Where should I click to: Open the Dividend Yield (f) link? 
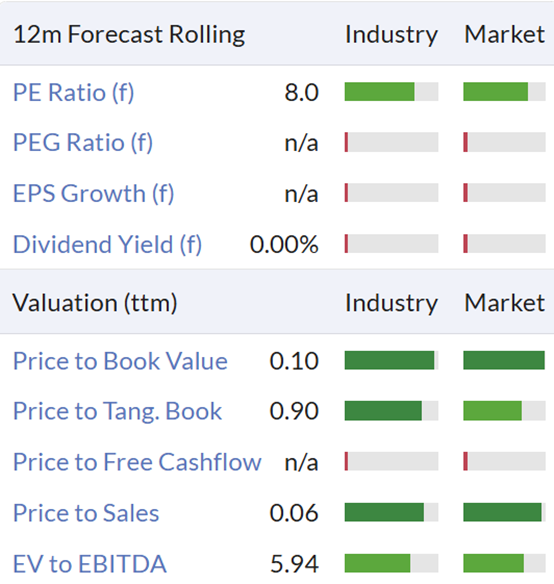107,244
